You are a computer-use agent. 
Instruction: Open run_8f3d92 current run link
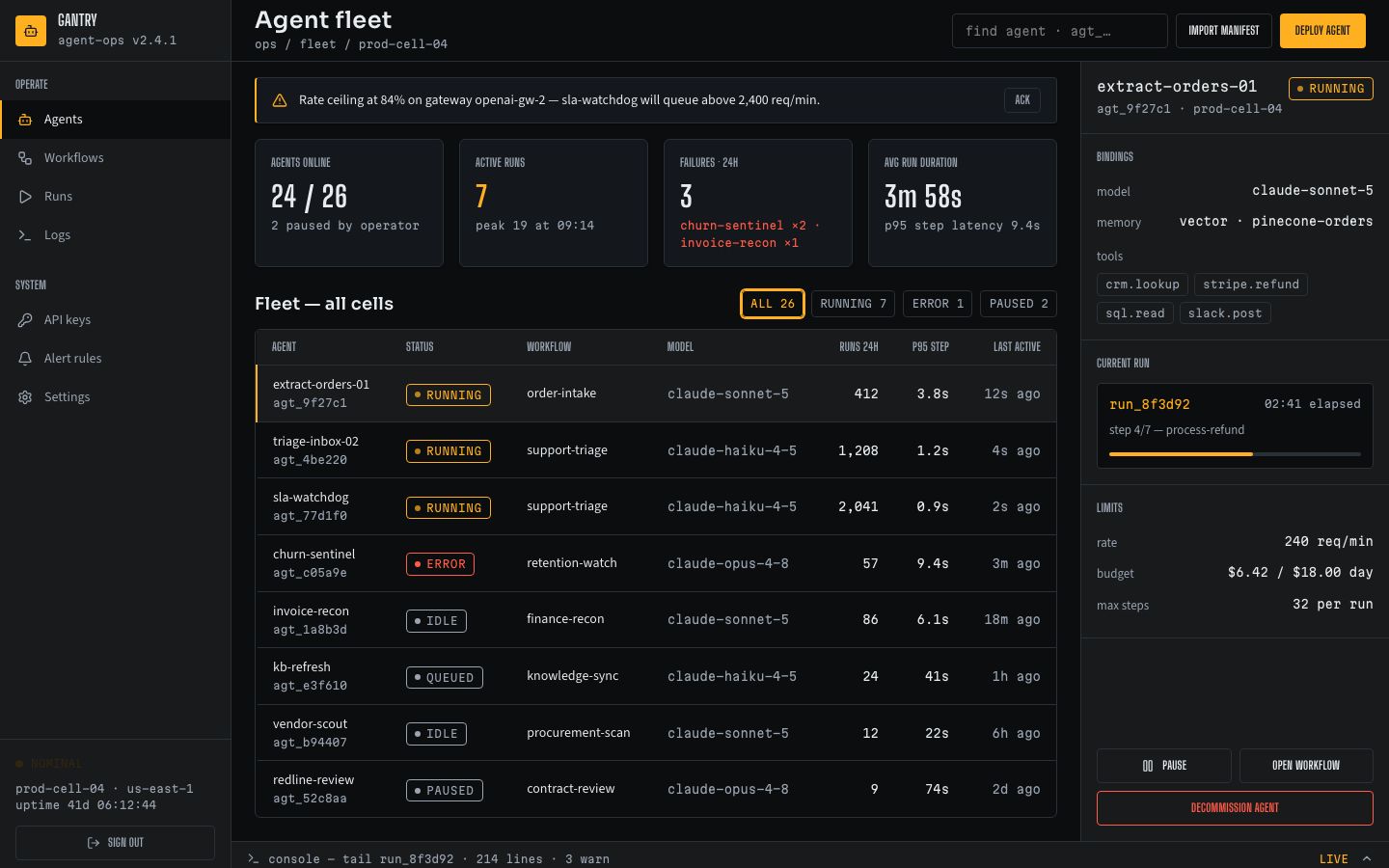[1150, 404]
